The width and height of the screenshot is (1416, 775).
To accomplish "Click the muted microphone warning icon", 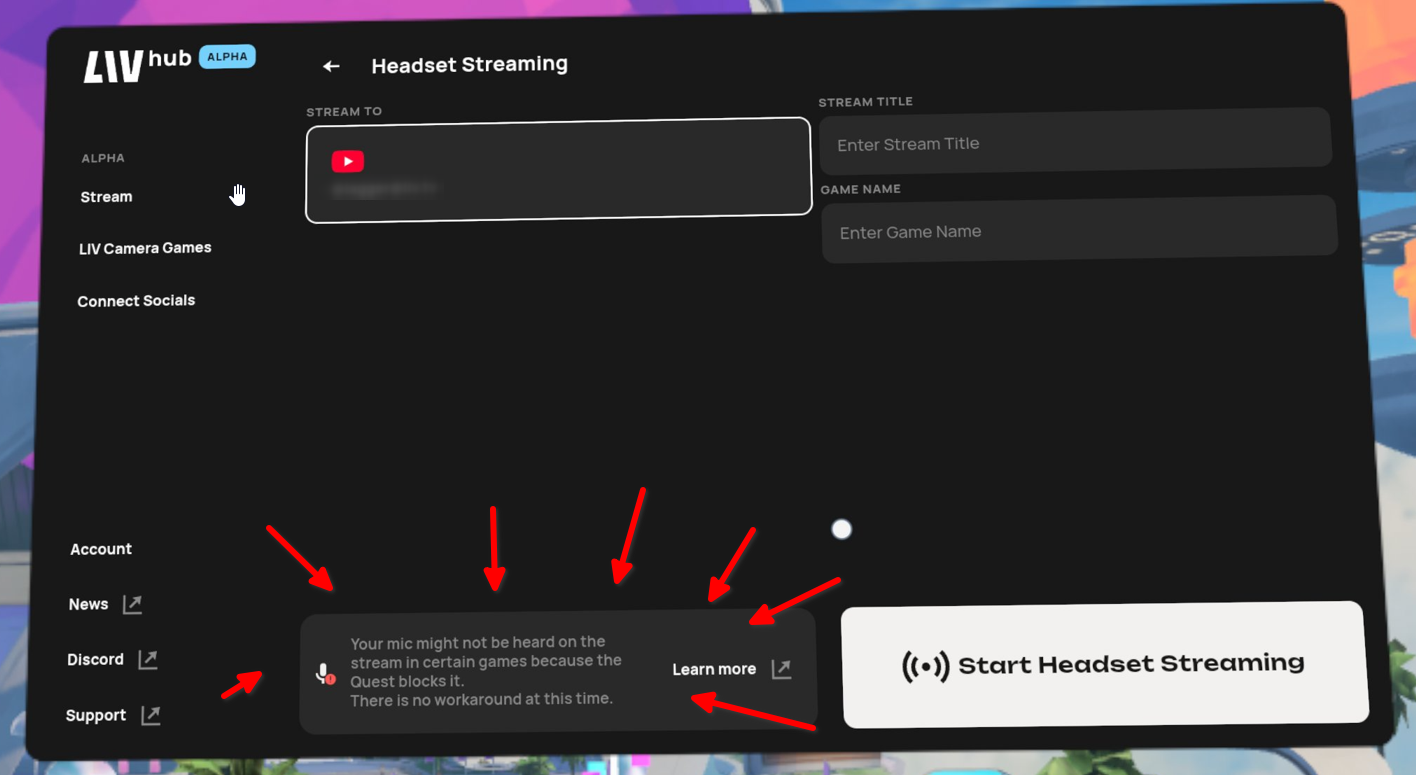I will pyautogui.click(x=325, y=673).
